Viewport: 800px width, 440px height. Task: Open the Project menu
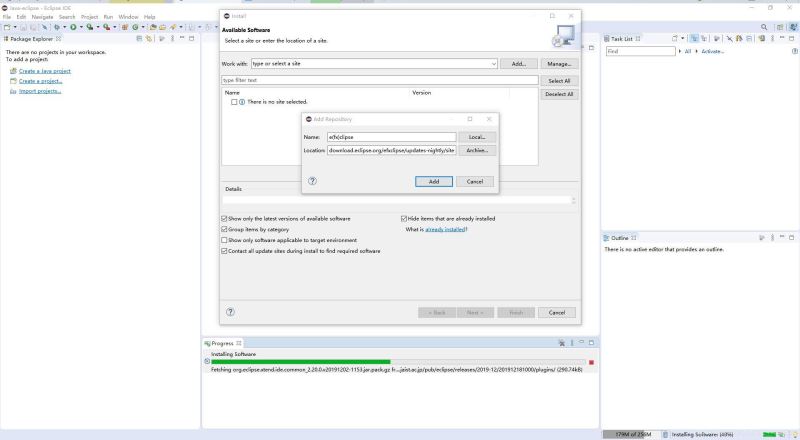[89, 17]
